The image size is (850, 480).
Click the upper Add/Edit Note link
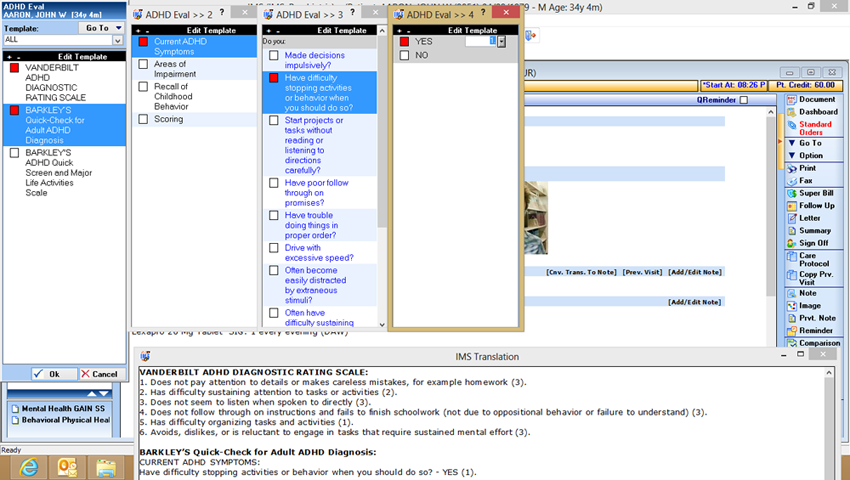(695, 272)
